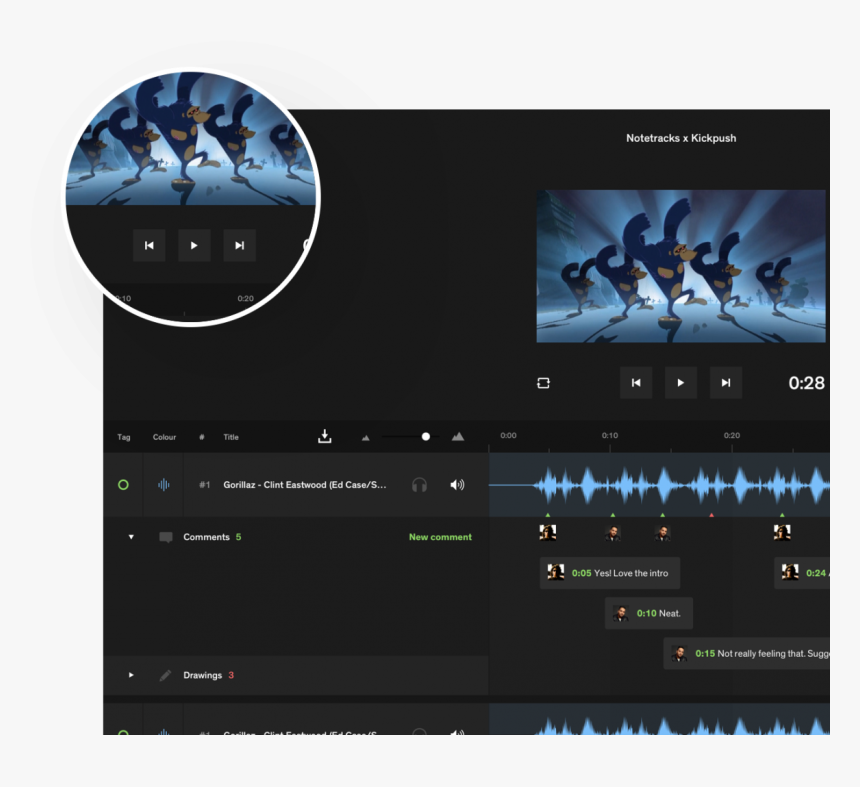Image resolution: width=860 pixels, height=787 pixels.
Task: Open comment 0:15 Not really feeling that
Action: (746, 654)
